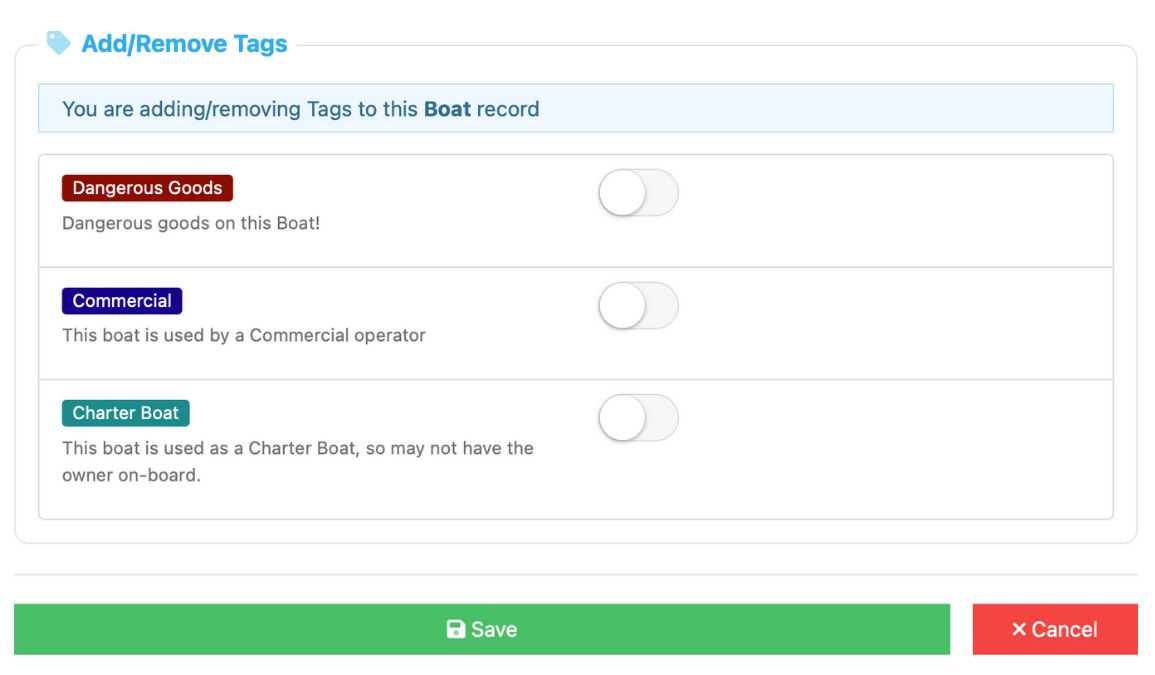
Task: Select the dark blue Commercial badge
Action: point(122,301)
